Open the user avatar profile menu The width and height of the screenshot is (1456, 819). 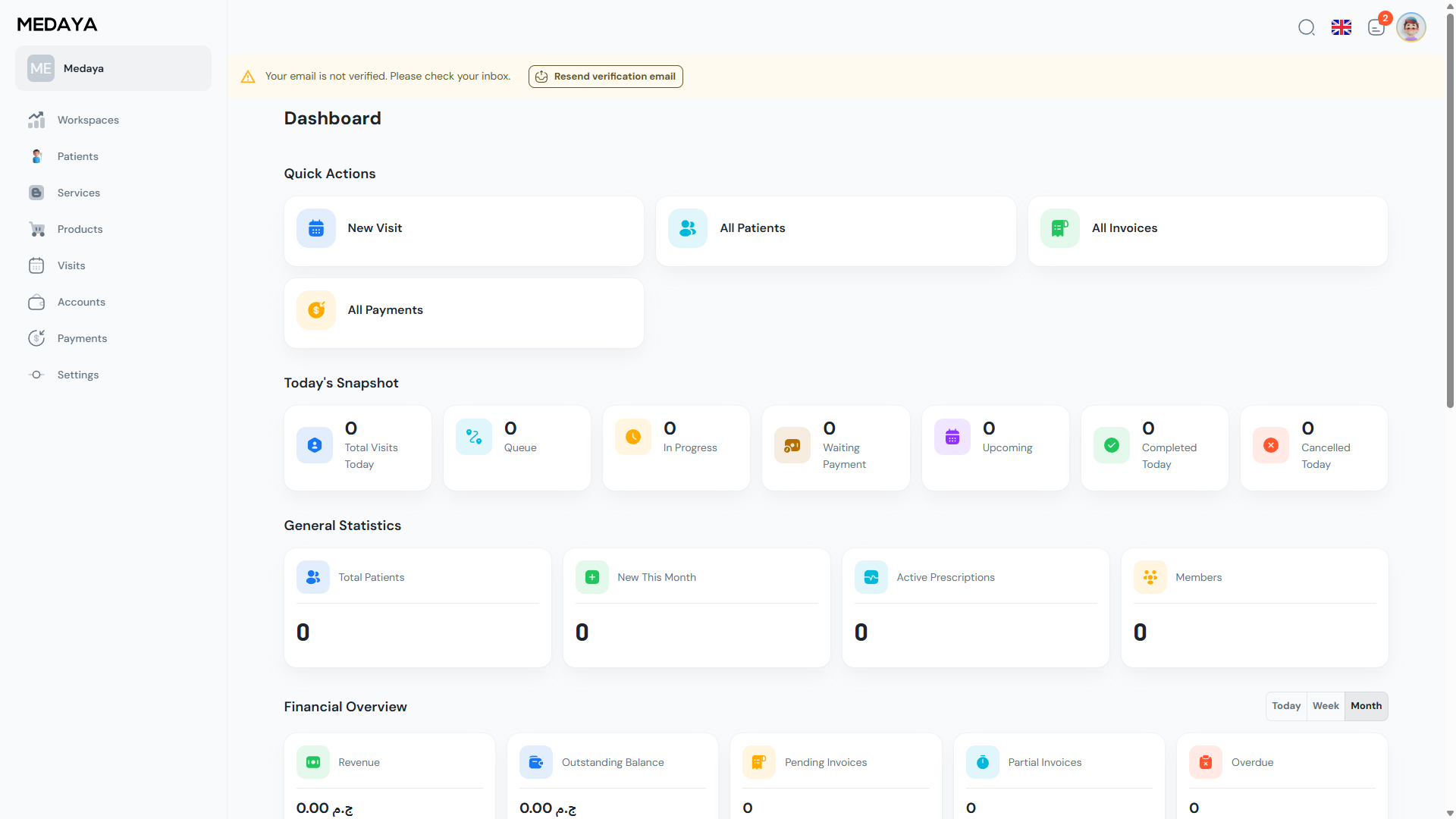pos(1410,28)
